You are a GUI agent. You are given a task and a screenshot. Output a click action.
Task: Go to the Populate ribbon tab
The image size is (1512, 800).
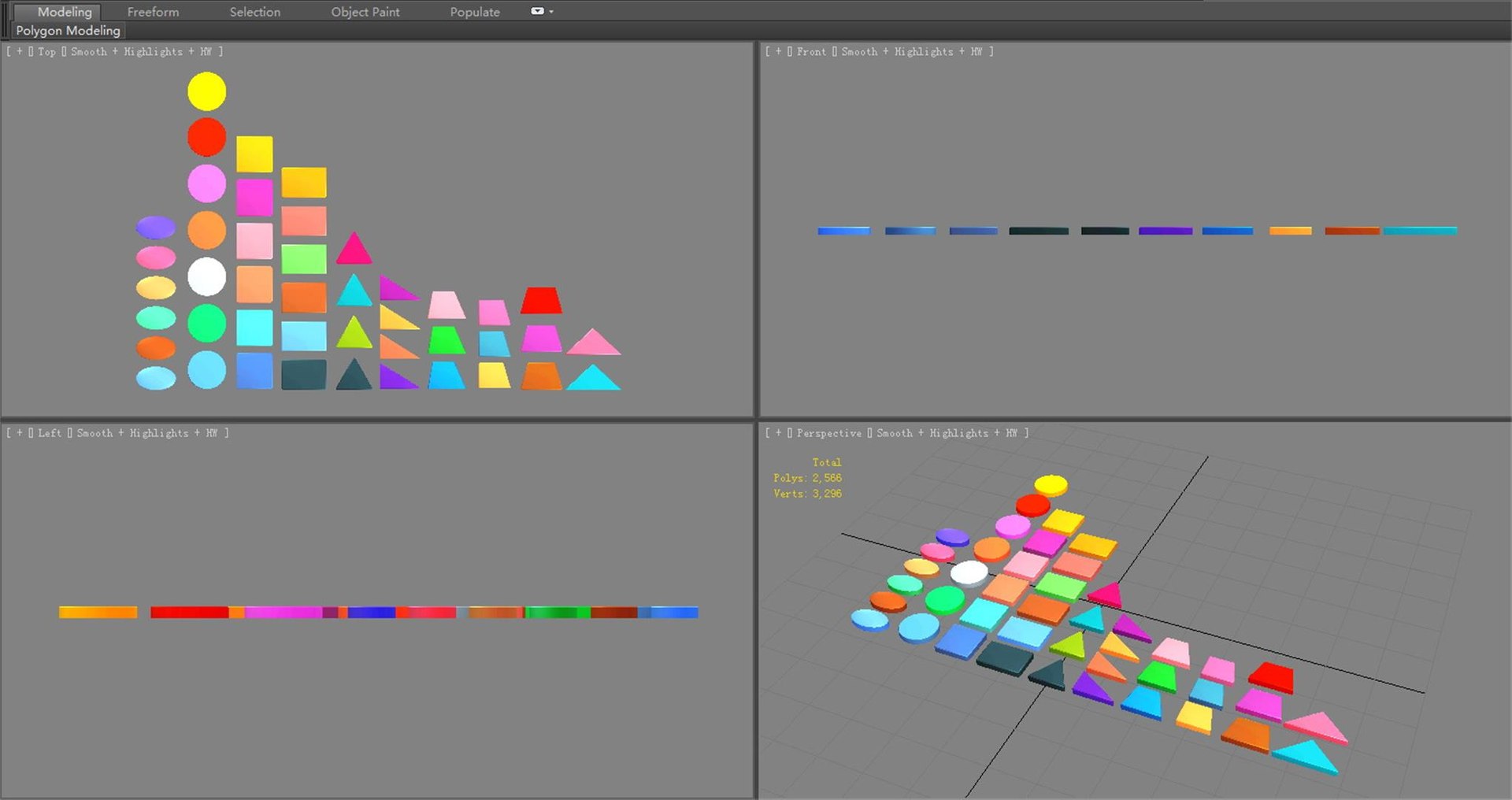(475, 12)
